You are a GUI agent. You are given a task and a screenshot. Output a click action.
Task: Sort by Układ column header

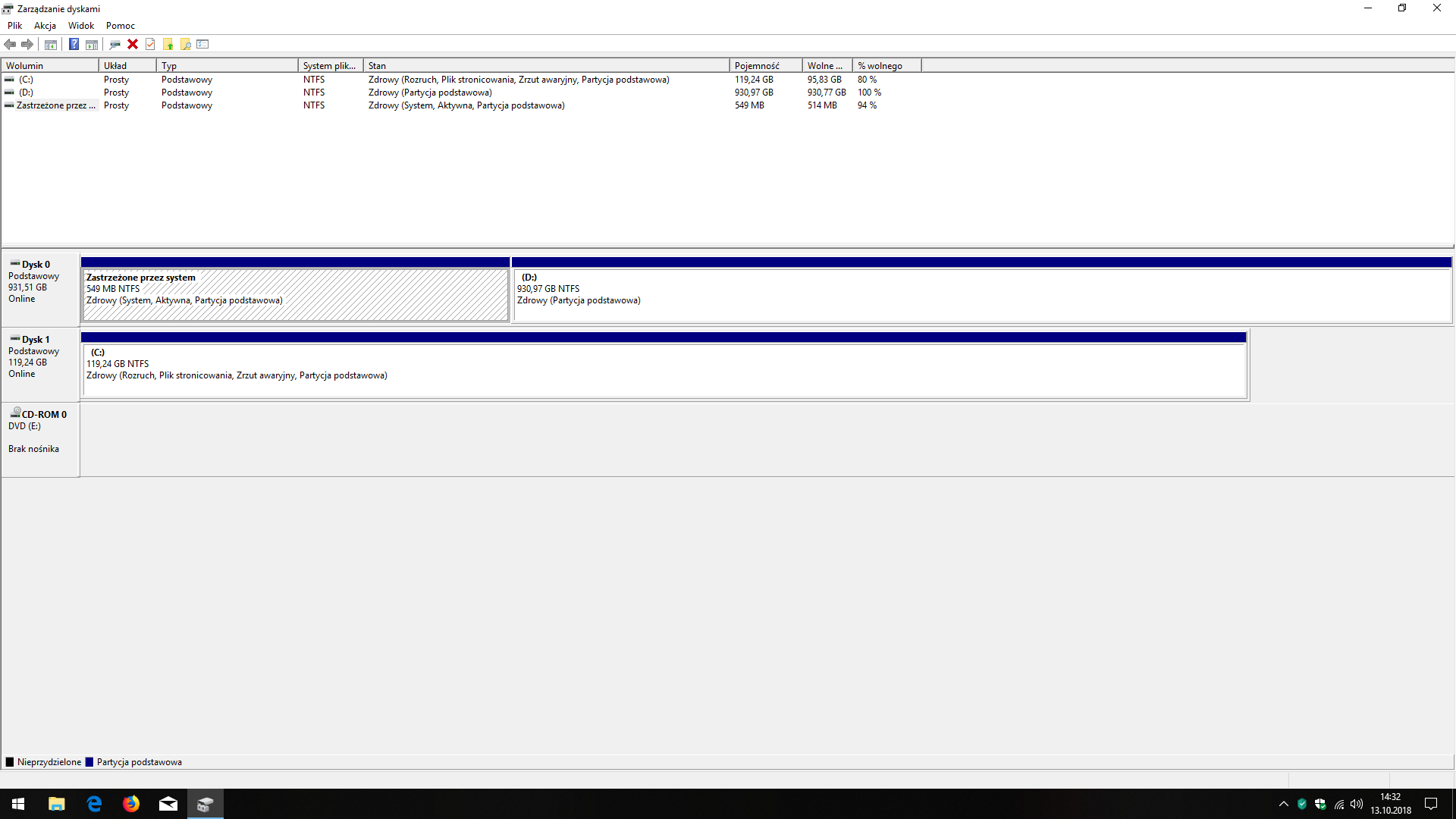coord(127,66)
